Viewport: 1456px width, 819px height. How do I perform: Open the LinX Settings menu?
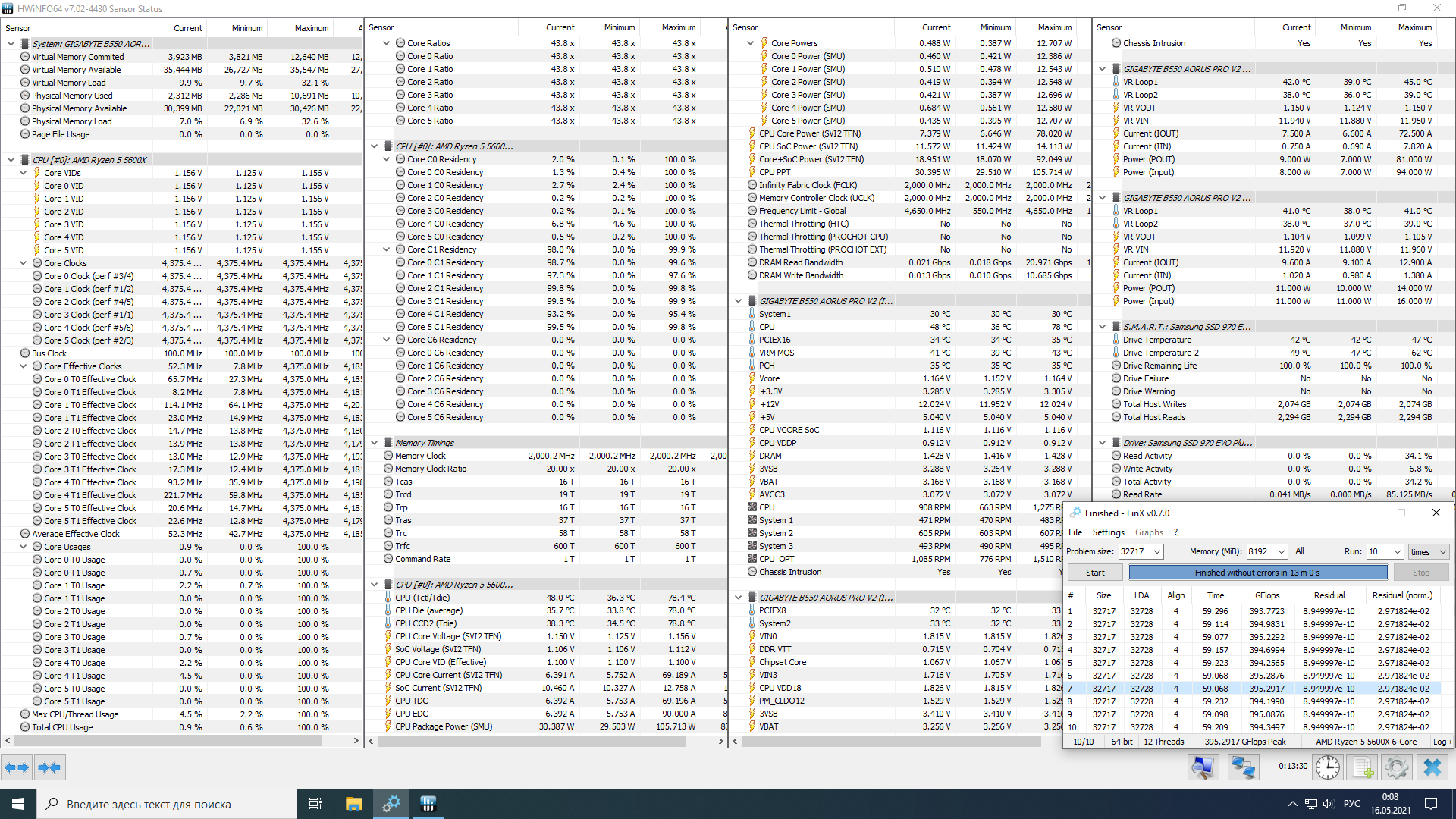[x=1108, y=532]
